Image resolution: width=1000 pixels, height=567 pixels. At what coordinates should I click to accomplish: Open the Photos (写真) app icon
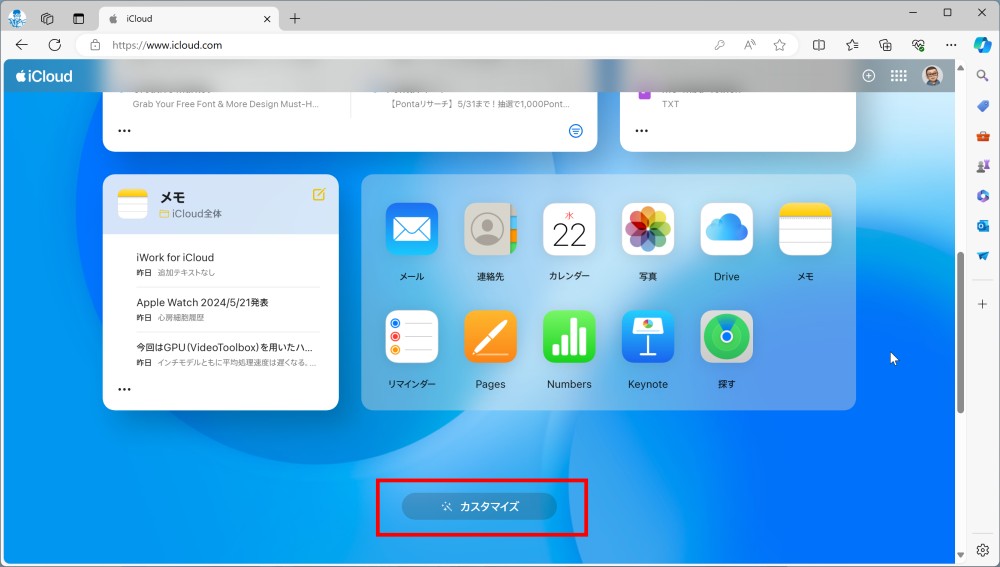tap(648, 229)
